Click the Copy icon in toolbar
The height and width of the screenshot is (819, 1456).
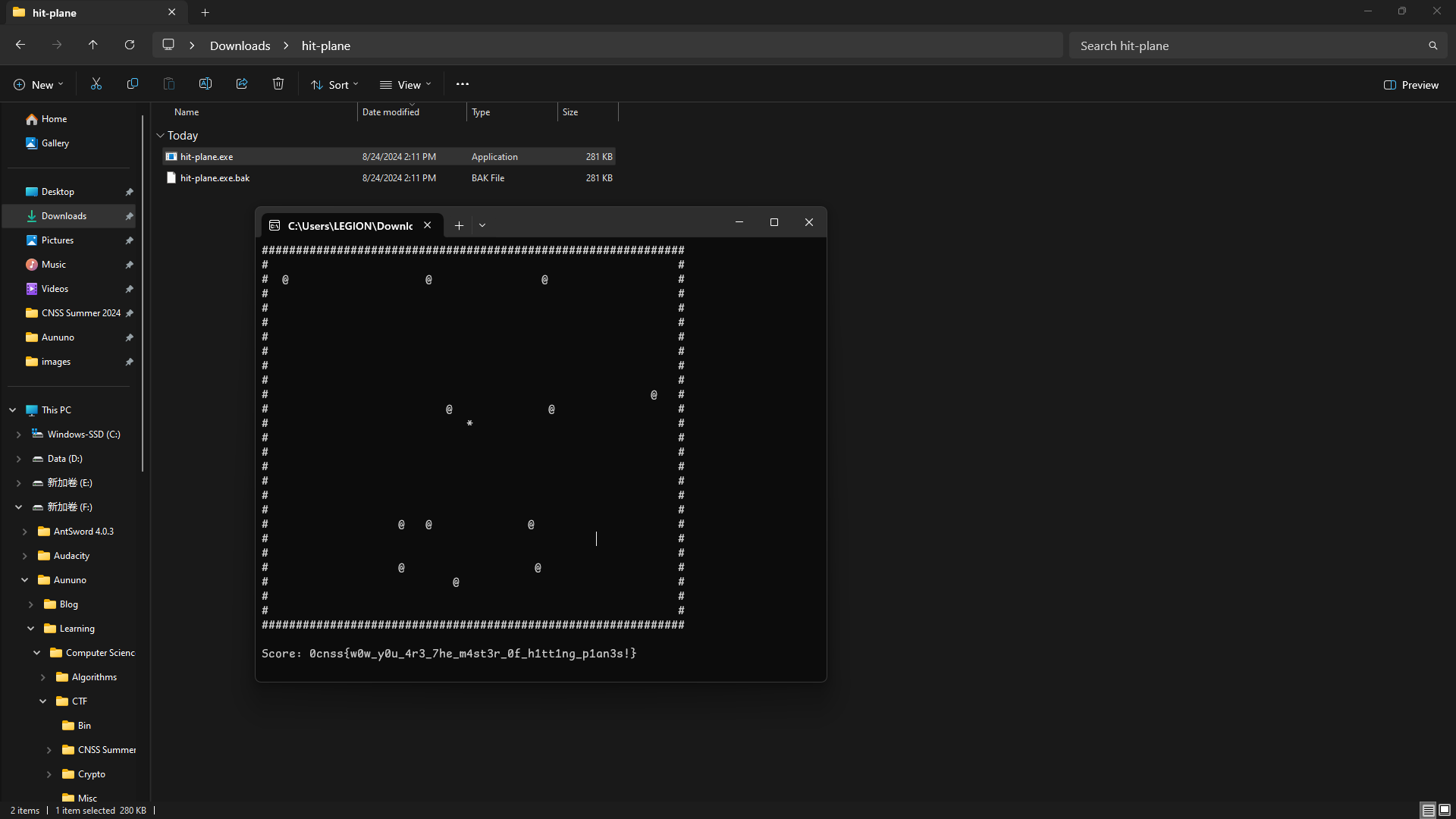(133, 84)
